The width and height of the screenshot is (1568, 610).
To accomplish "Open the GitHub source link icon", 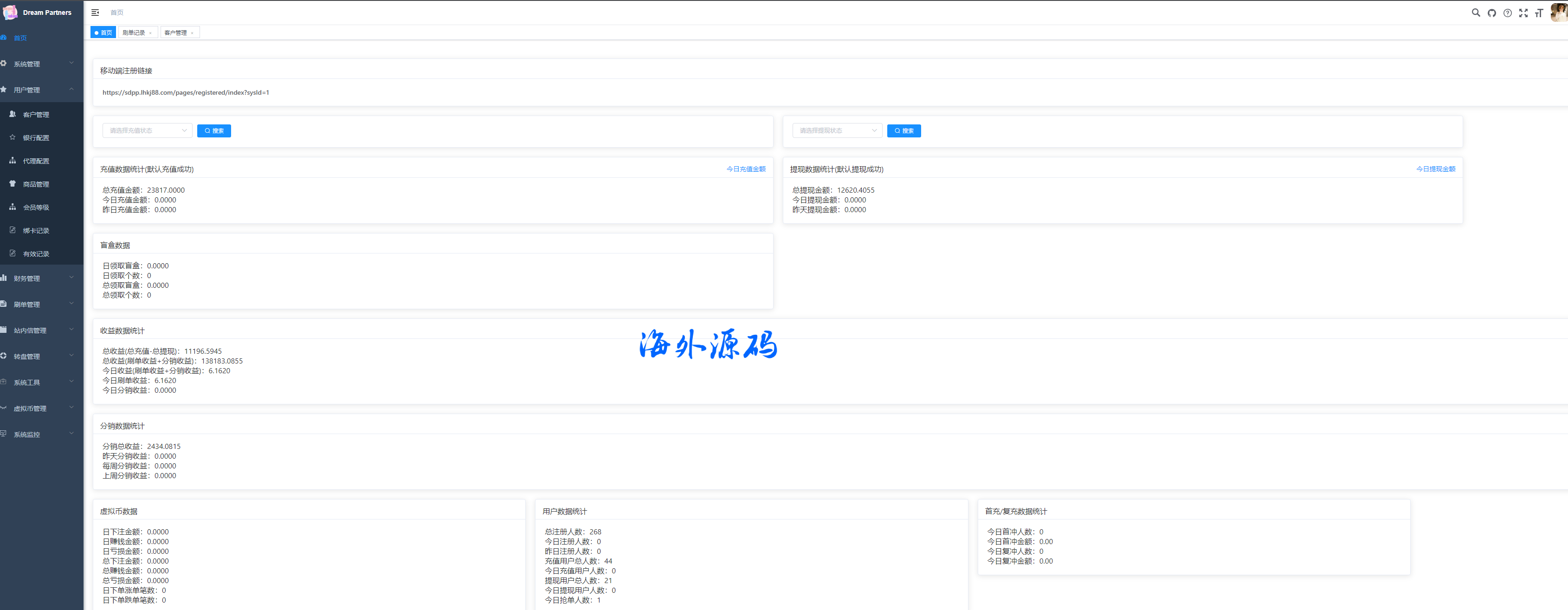I will click(x=1491, y=13).
